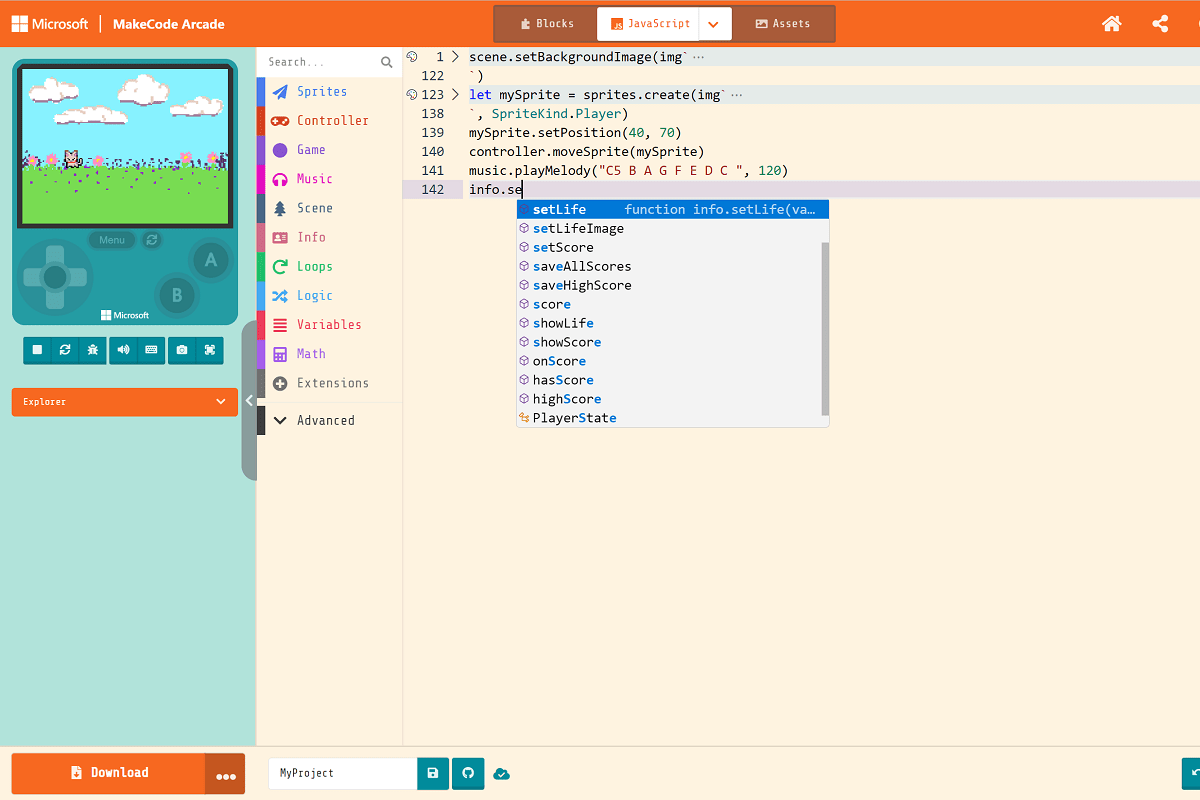Open sprite editor icon beside line 1

pos(411,57)
